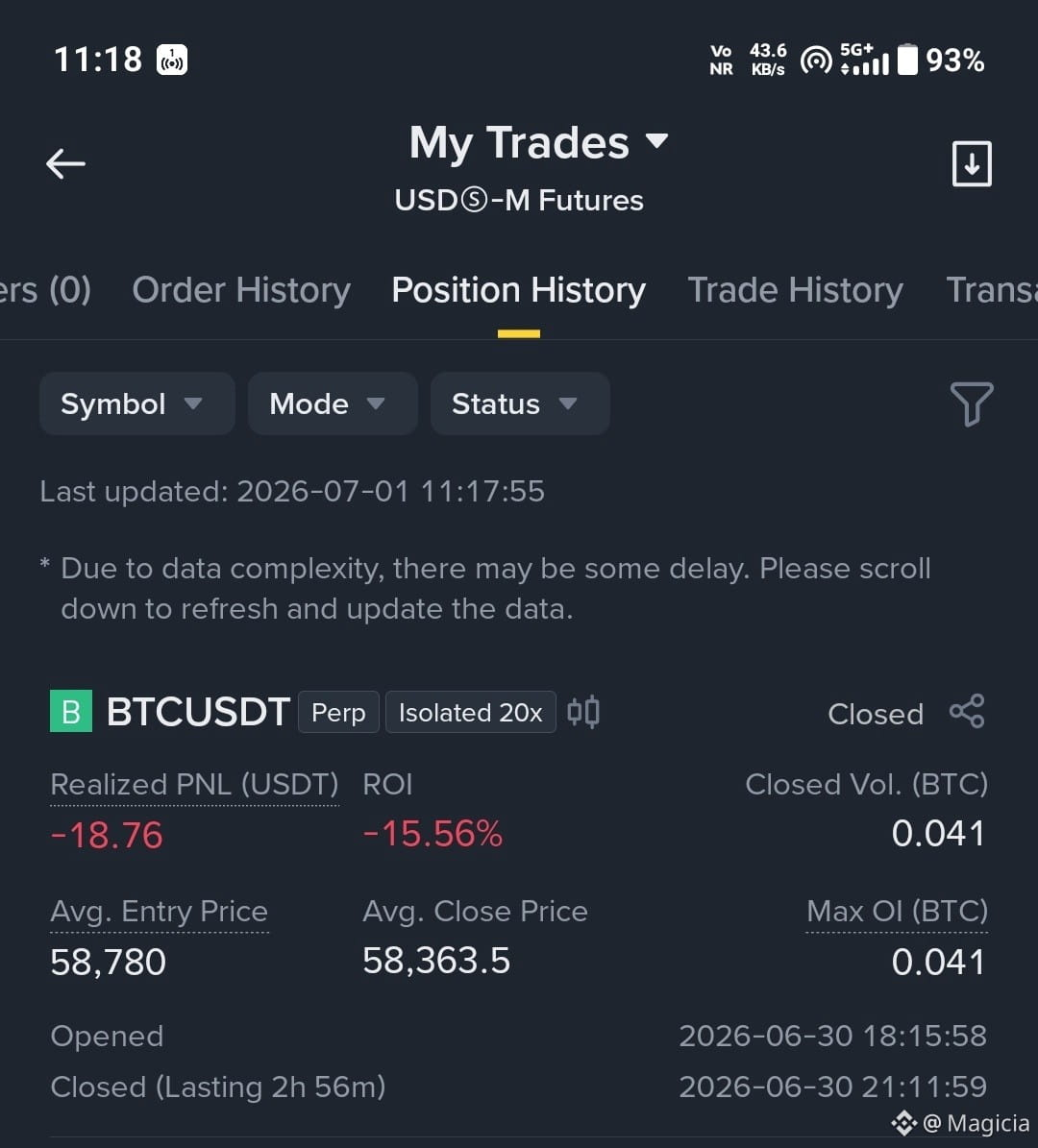Screen dimensions: 1038x1148
Task: Switch to the Trade History tab
Action: coord(795,290)
